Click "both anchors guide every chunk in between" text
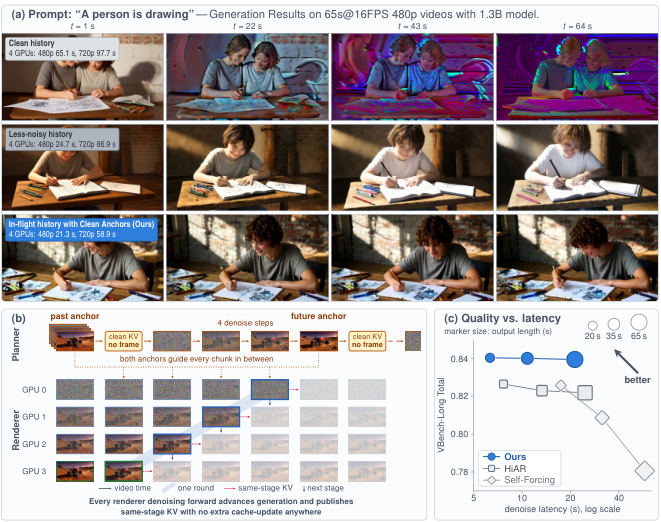 coord(196,359)
